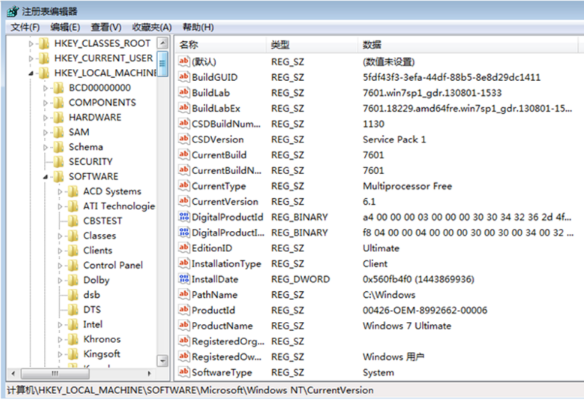Click the tree pane horizontal scrollbar thumb
This screenshot has height=401, width=584.
[55, 373]
